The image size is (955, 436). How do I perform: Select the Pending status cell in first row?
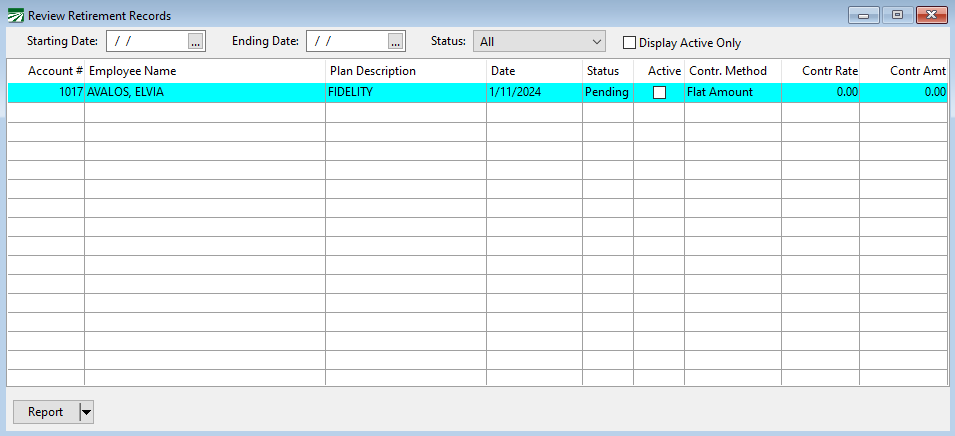click(x=607, y=92)
